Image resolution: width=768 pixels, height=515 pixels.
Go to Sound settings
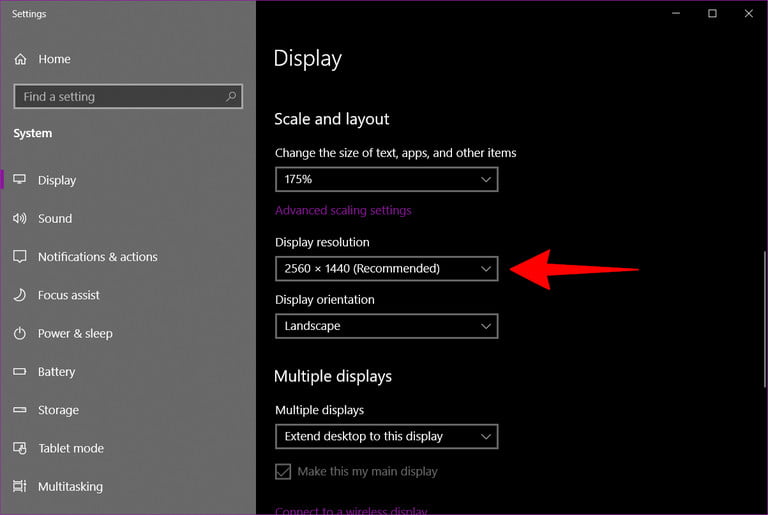pos(128,218)
